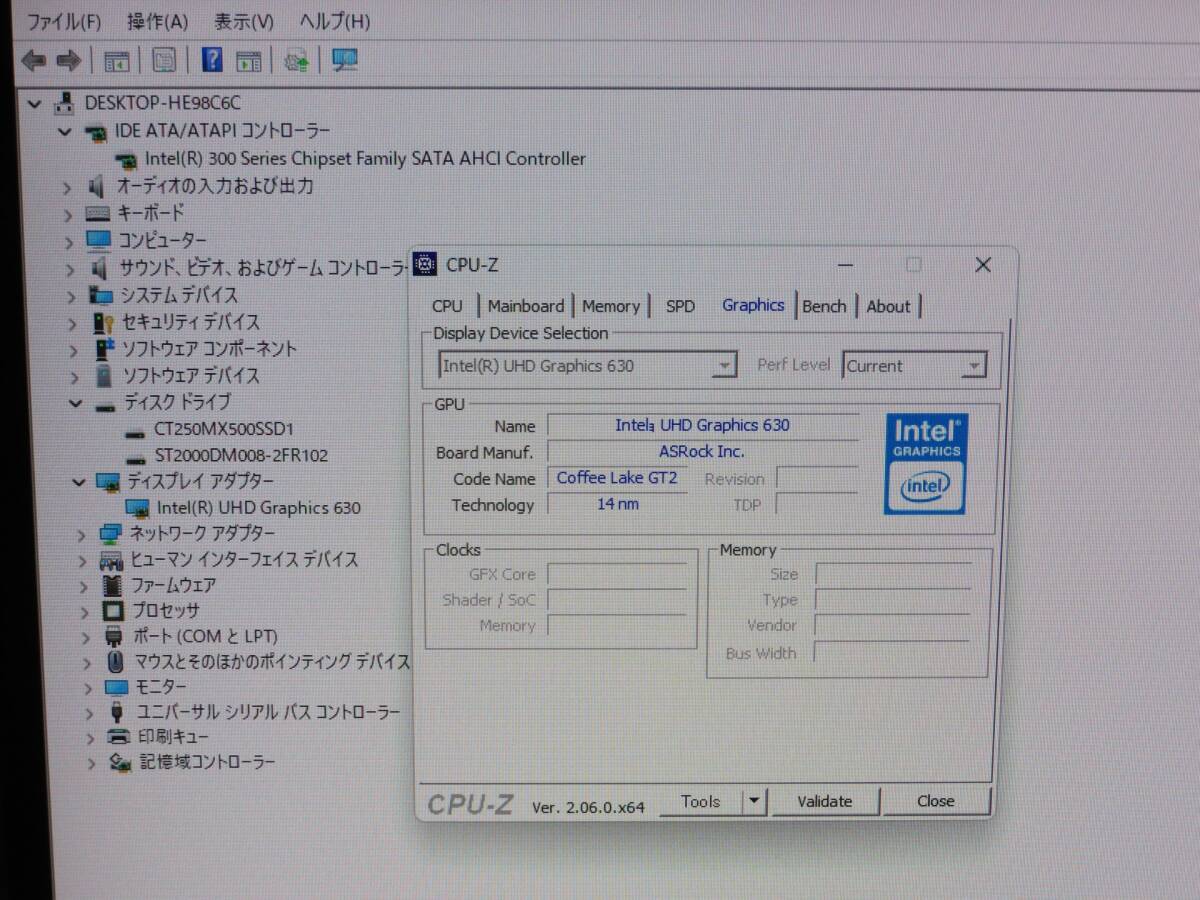Image resolution: width=1200 pixels, height=900 pixels.
Task: Collapse the ディスク ドライブ node
Action: (x=76, y=403)
